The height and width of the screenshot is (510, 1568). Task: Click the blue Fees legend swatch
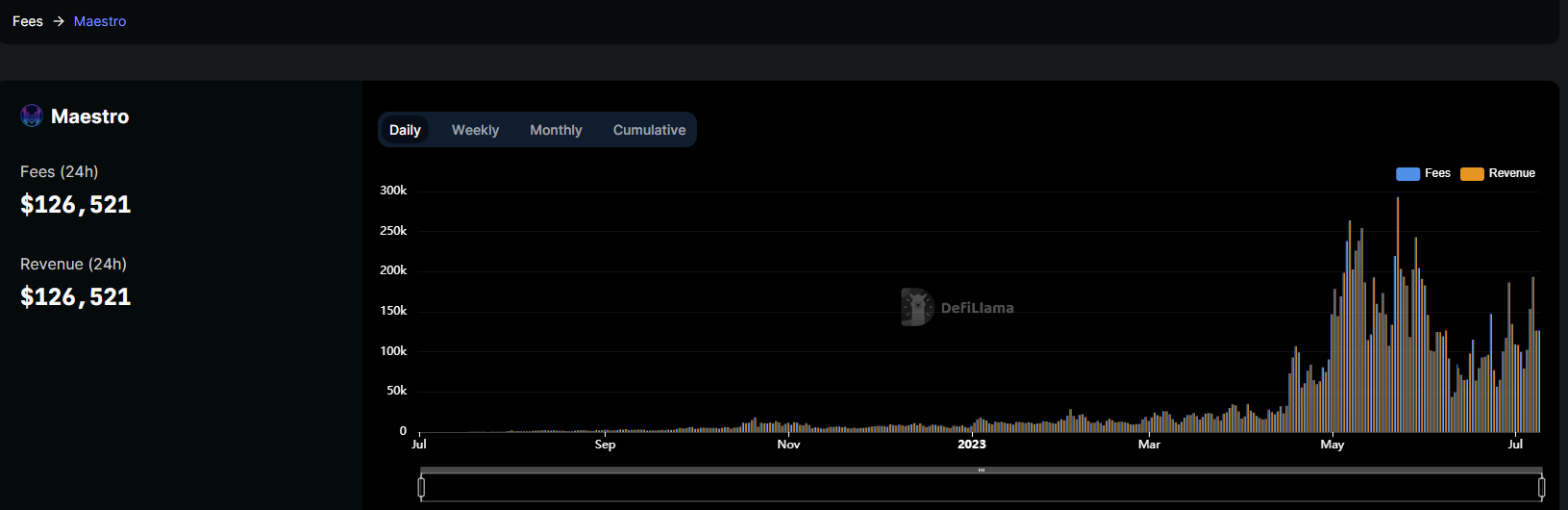coord(1407,174)
